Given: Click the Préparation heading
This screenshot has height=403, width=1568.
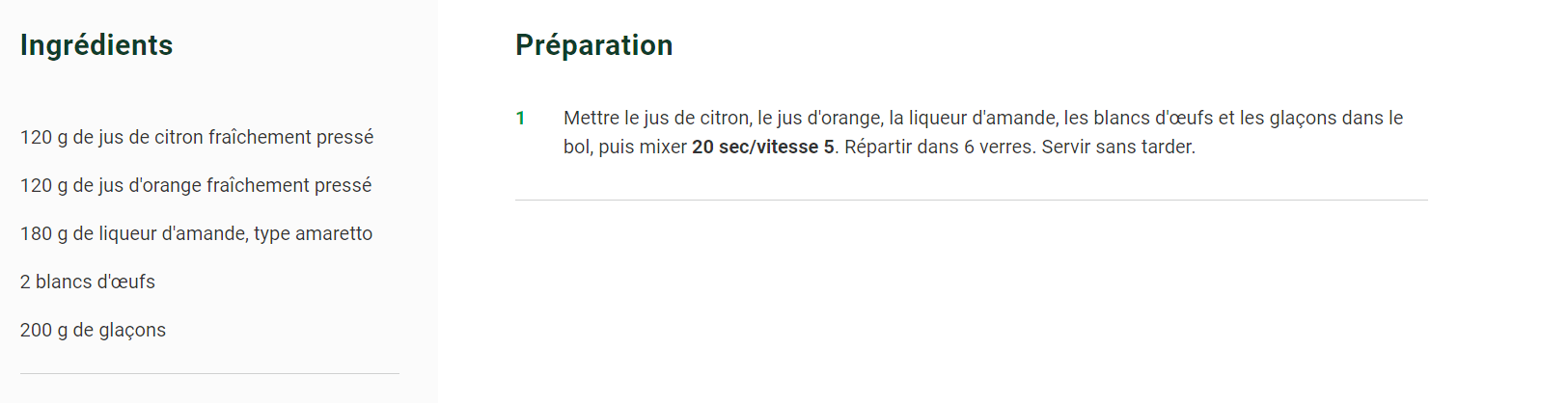Looking at the screenshot, I should pyautogui.click(x=594, y=45).
